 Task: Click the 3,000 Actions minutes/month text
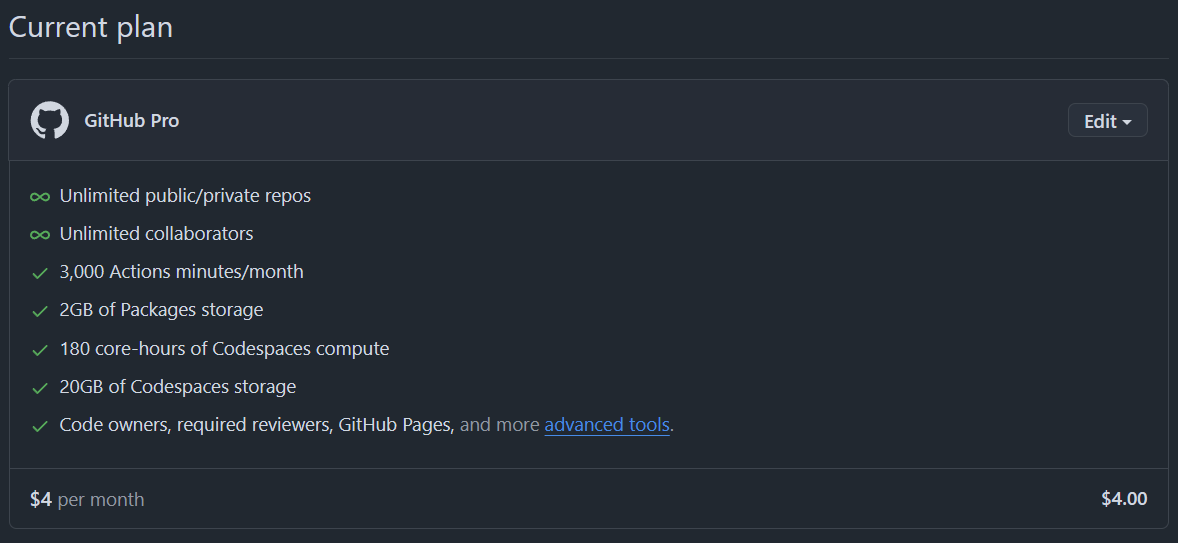pyautogui.click(x=181, y=272)
